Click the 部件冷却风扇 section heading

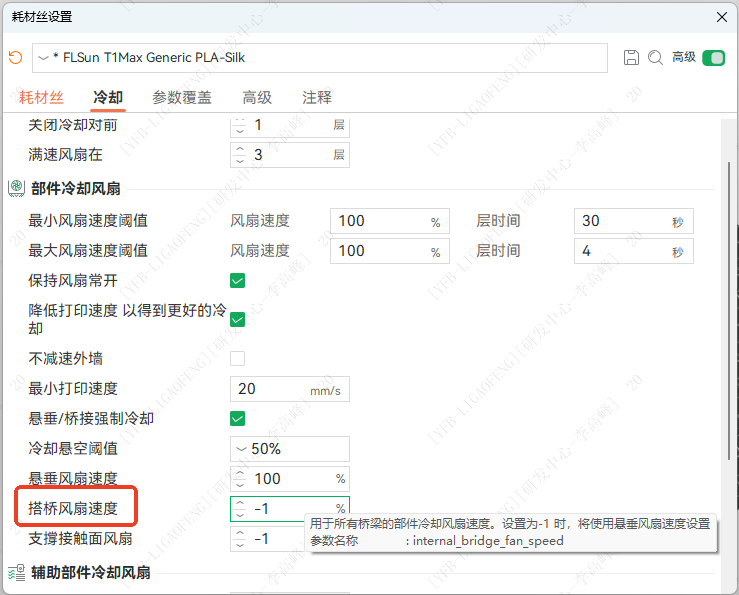tap(76, 189)
